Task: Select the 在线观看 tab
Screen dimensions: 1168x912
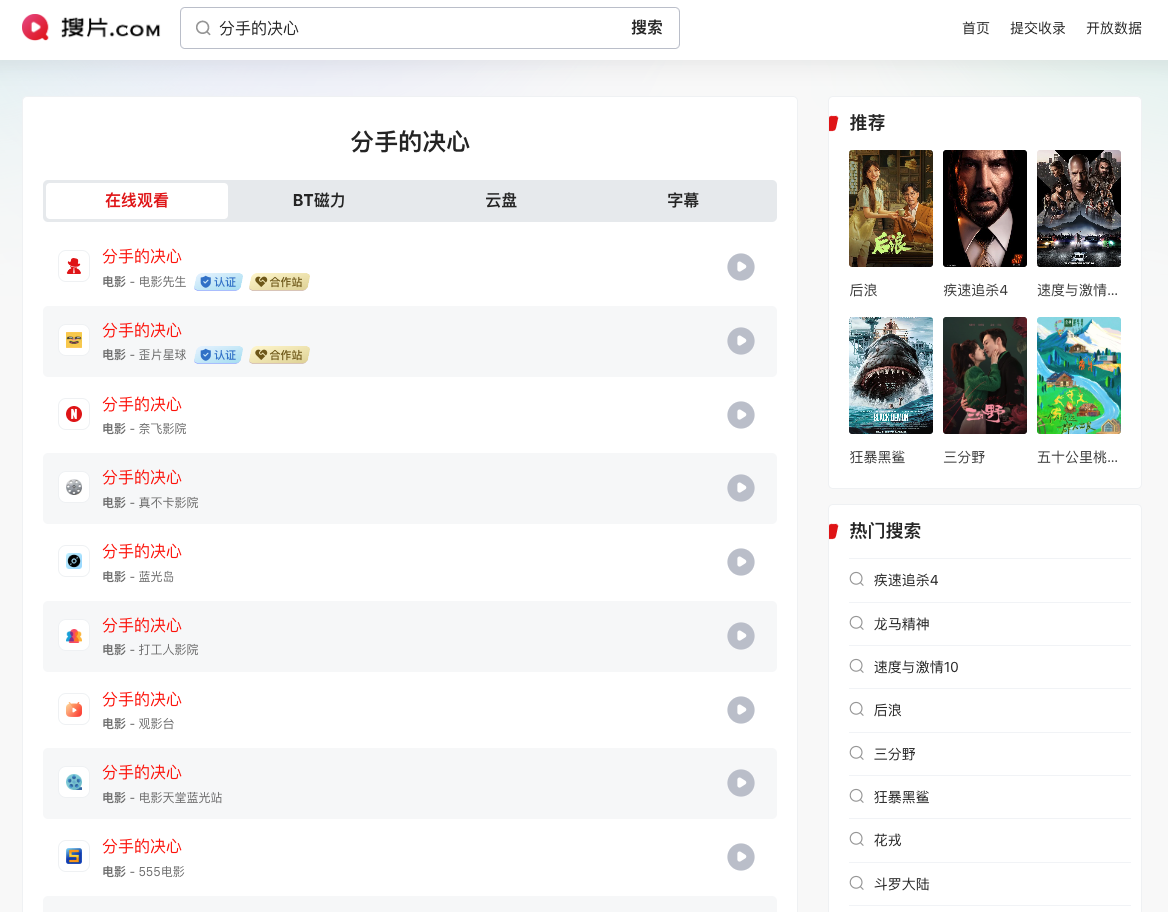Action: click(x=137, y=200)
